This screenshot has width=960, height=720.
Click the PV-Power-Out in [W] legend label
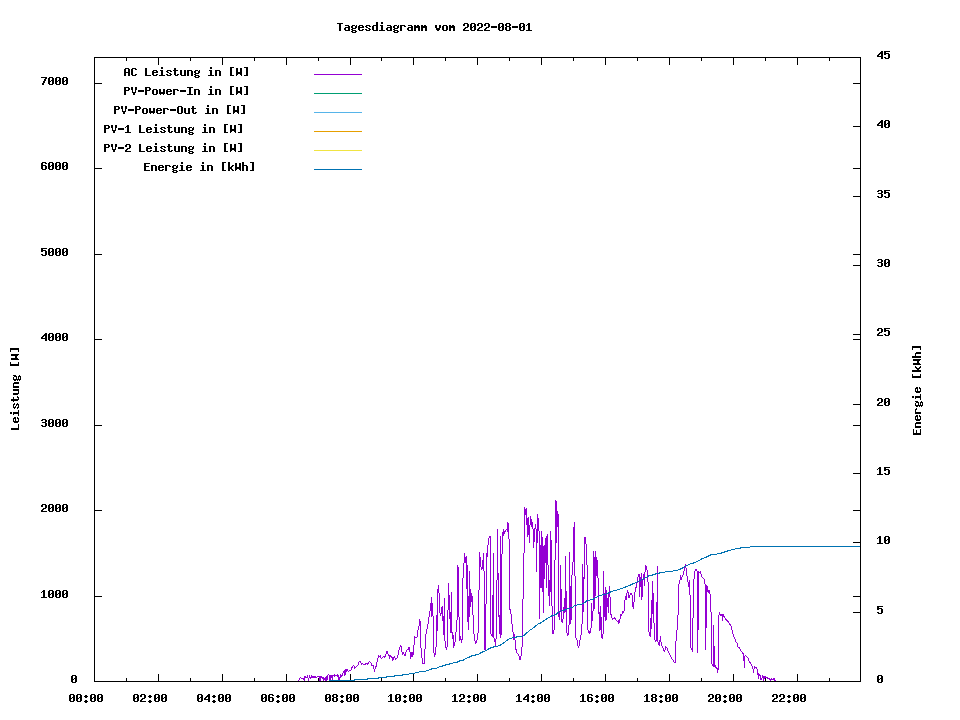180,110
